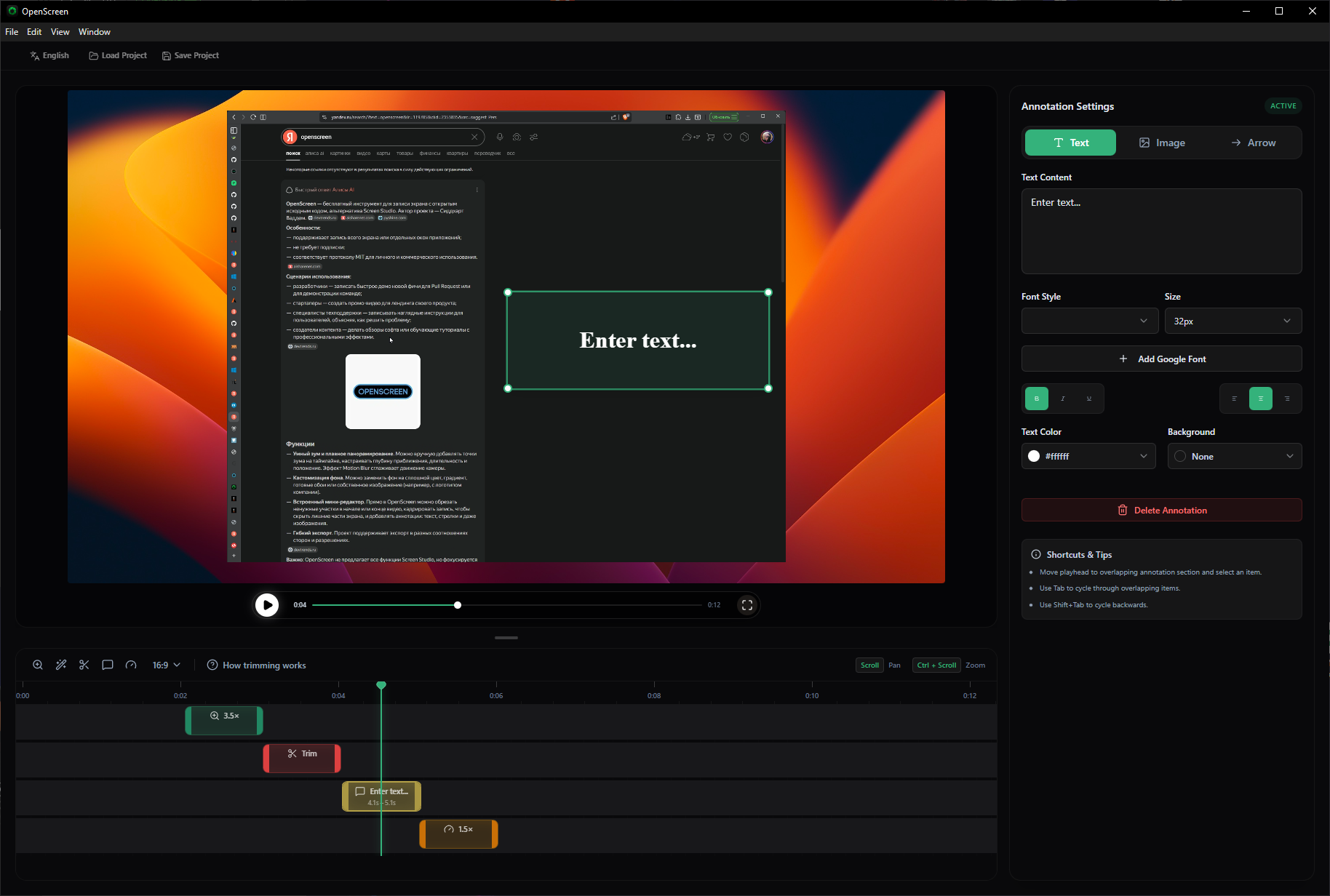
Task: Click the add zoom magnifier icon
Action: click(38, 665)
